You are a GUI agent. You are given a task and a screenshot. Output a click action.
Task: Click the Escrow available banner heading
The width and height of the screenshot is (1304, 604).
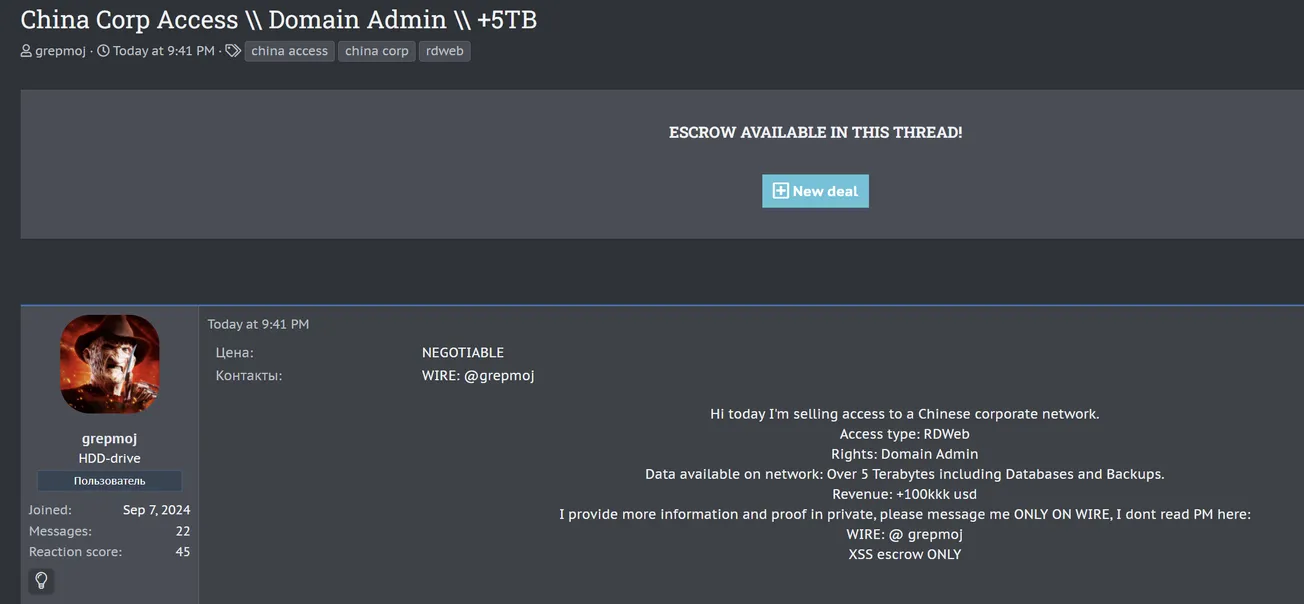pos(815,132)
